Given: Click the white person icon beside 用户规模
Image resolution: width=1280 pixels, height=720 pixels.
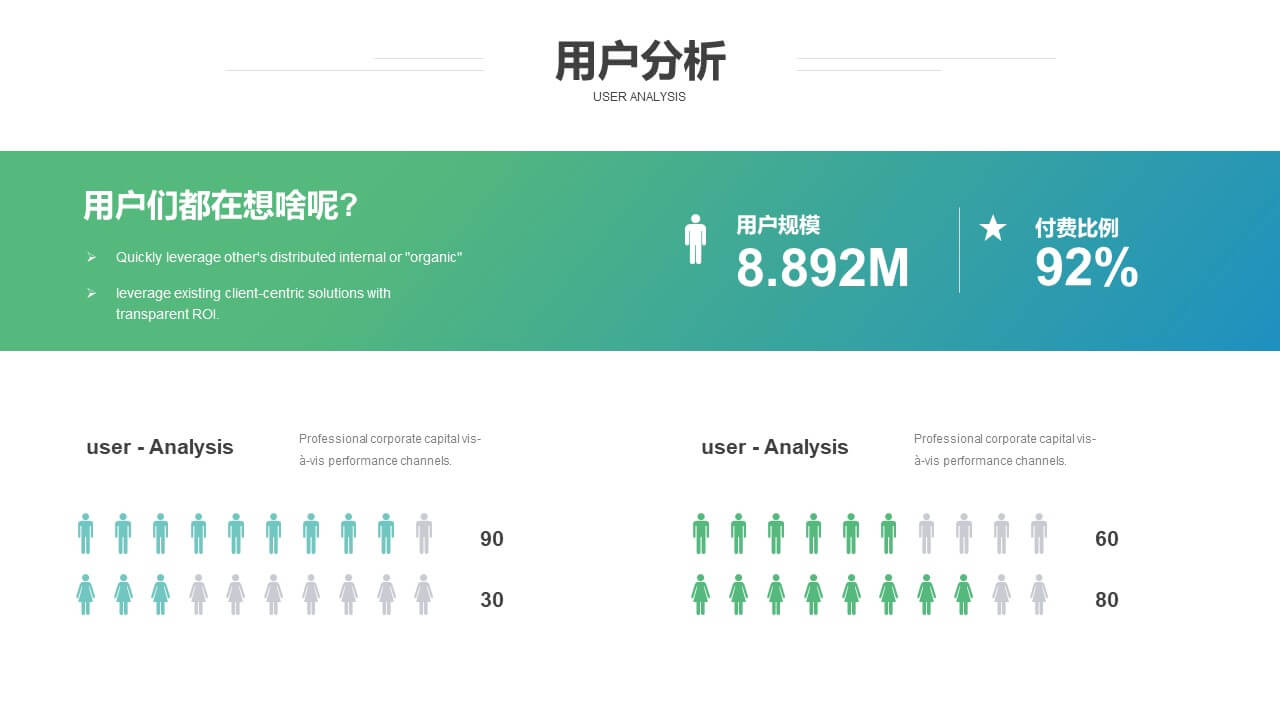Looking at the screenshot, I should tap(695, 239).
